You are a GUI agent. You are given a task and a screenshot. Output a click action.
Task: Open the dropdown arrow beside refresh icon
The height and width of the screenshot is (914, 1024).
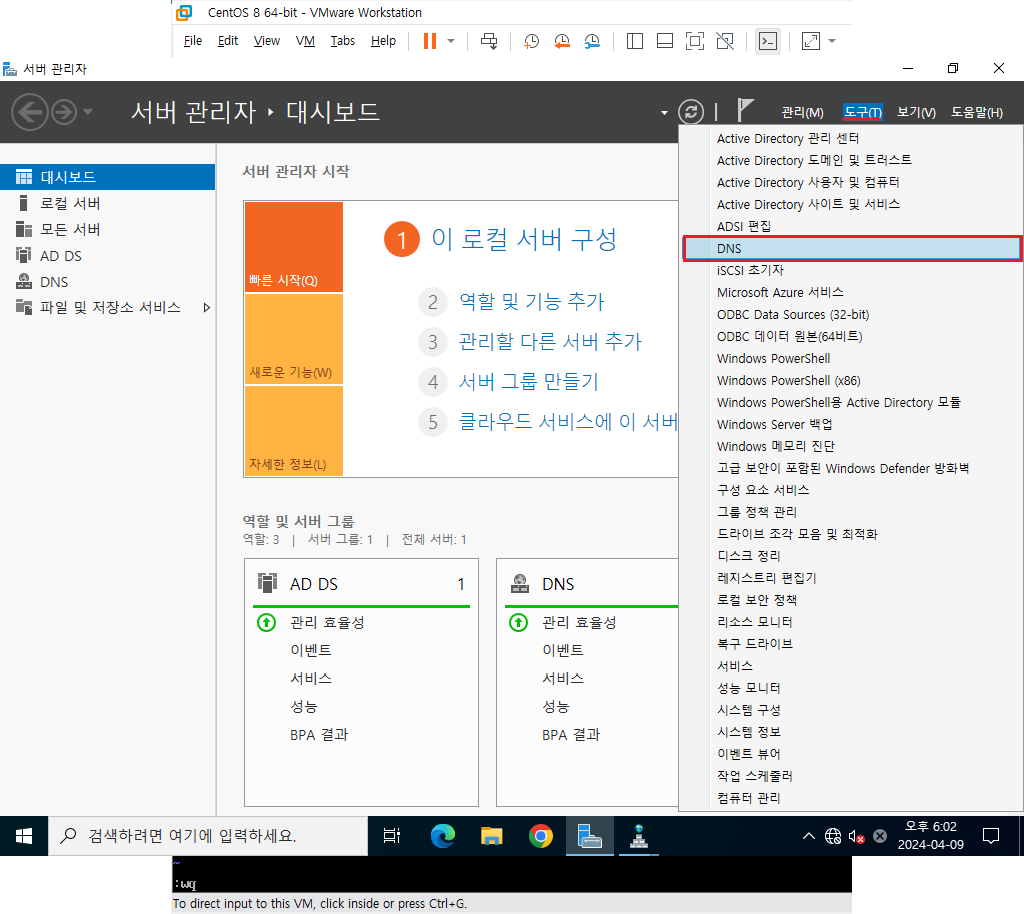[x=664, y=113]
